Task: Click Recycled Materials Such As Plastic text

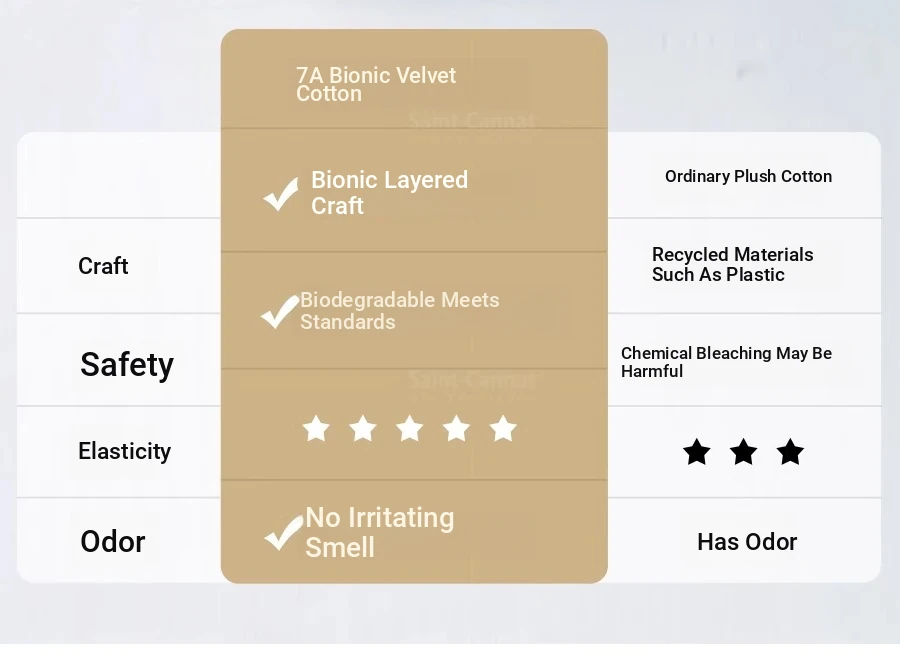Action: click(732, 265)
